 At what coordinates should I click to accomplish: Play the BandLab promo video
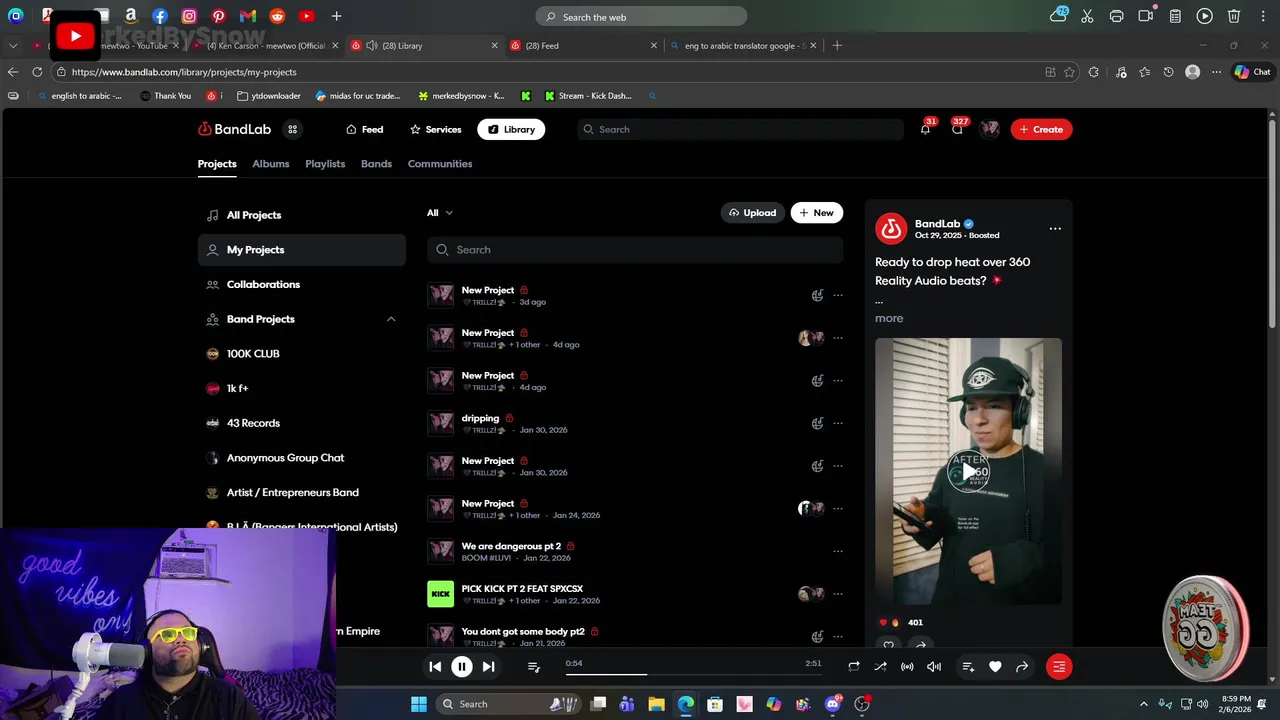[968, 472]
